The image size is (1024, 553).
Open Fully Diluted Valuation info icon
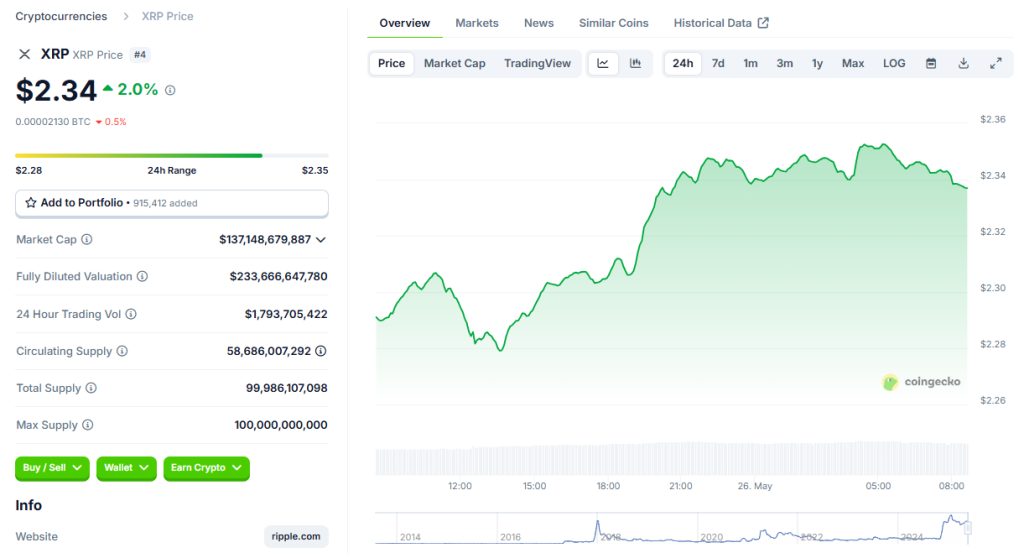pyautogui.click(x=142, y=276)
